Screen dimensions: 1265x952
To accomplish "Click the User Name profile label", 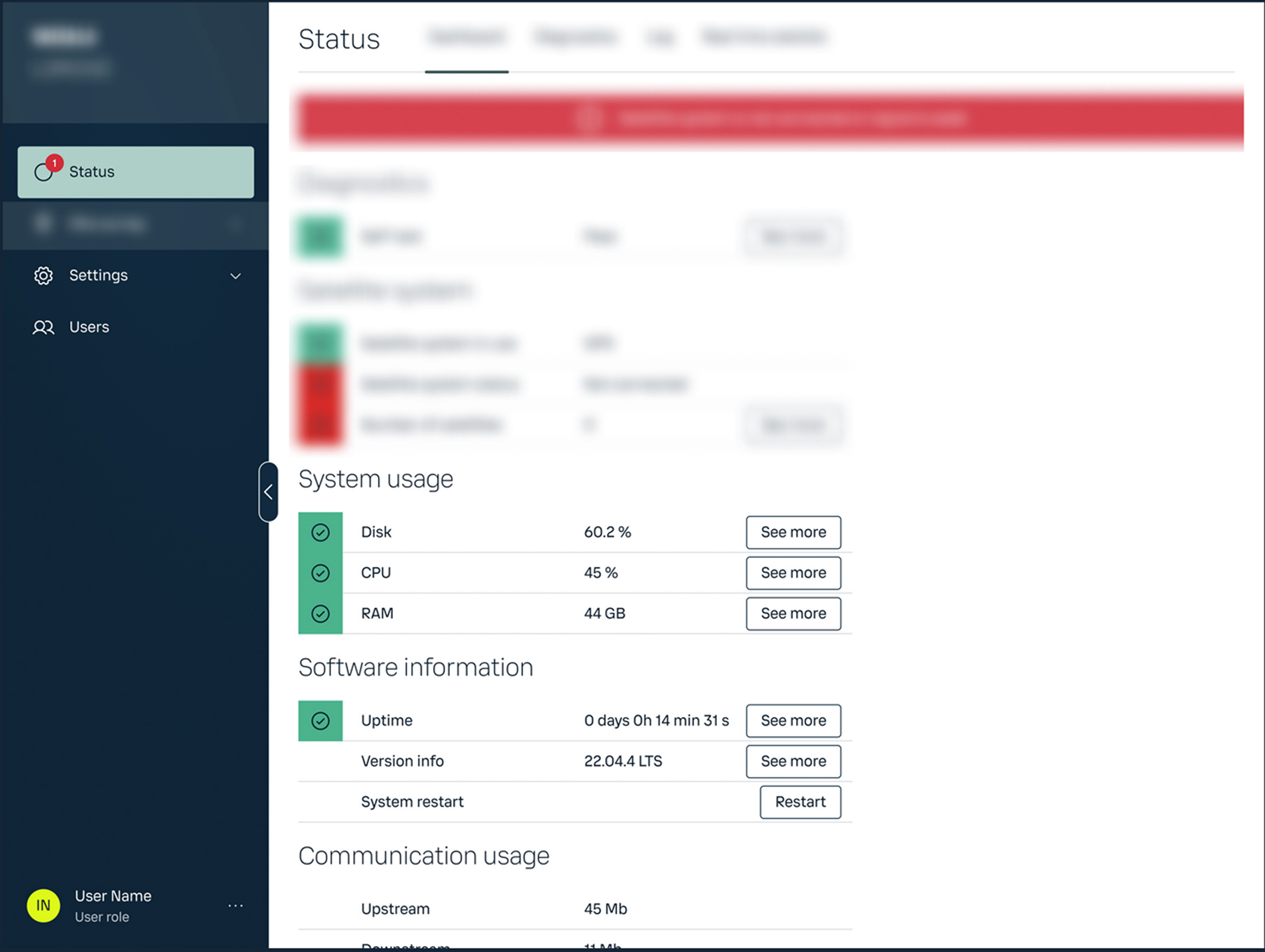I will coord(113,896).
